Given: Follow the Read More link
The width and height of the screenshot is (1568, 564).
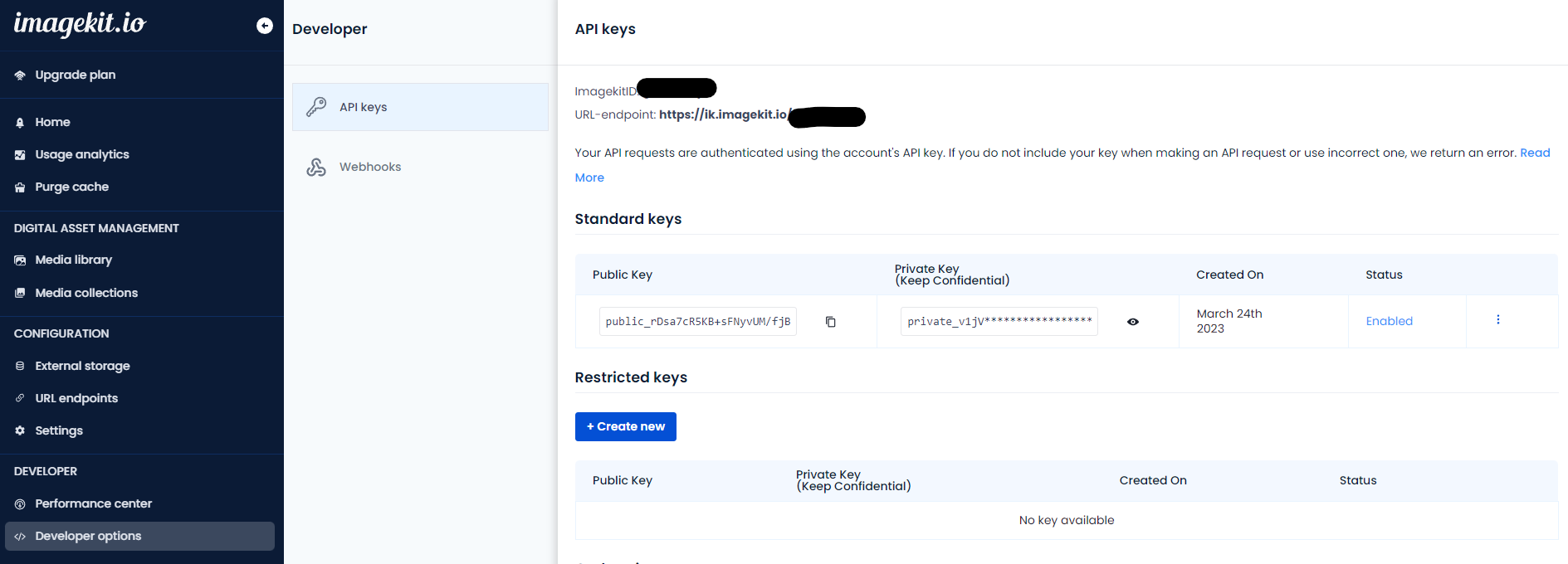Looking at the screenshot, I should [x=1535, y=153].
